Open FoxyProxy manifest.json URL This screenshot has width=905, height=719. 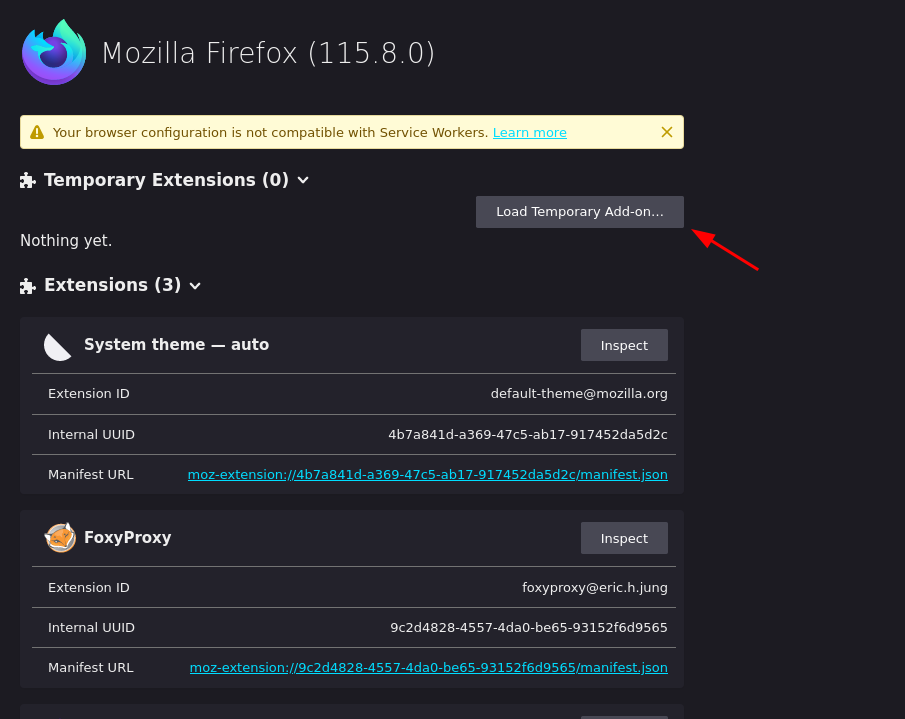point(428,668)
